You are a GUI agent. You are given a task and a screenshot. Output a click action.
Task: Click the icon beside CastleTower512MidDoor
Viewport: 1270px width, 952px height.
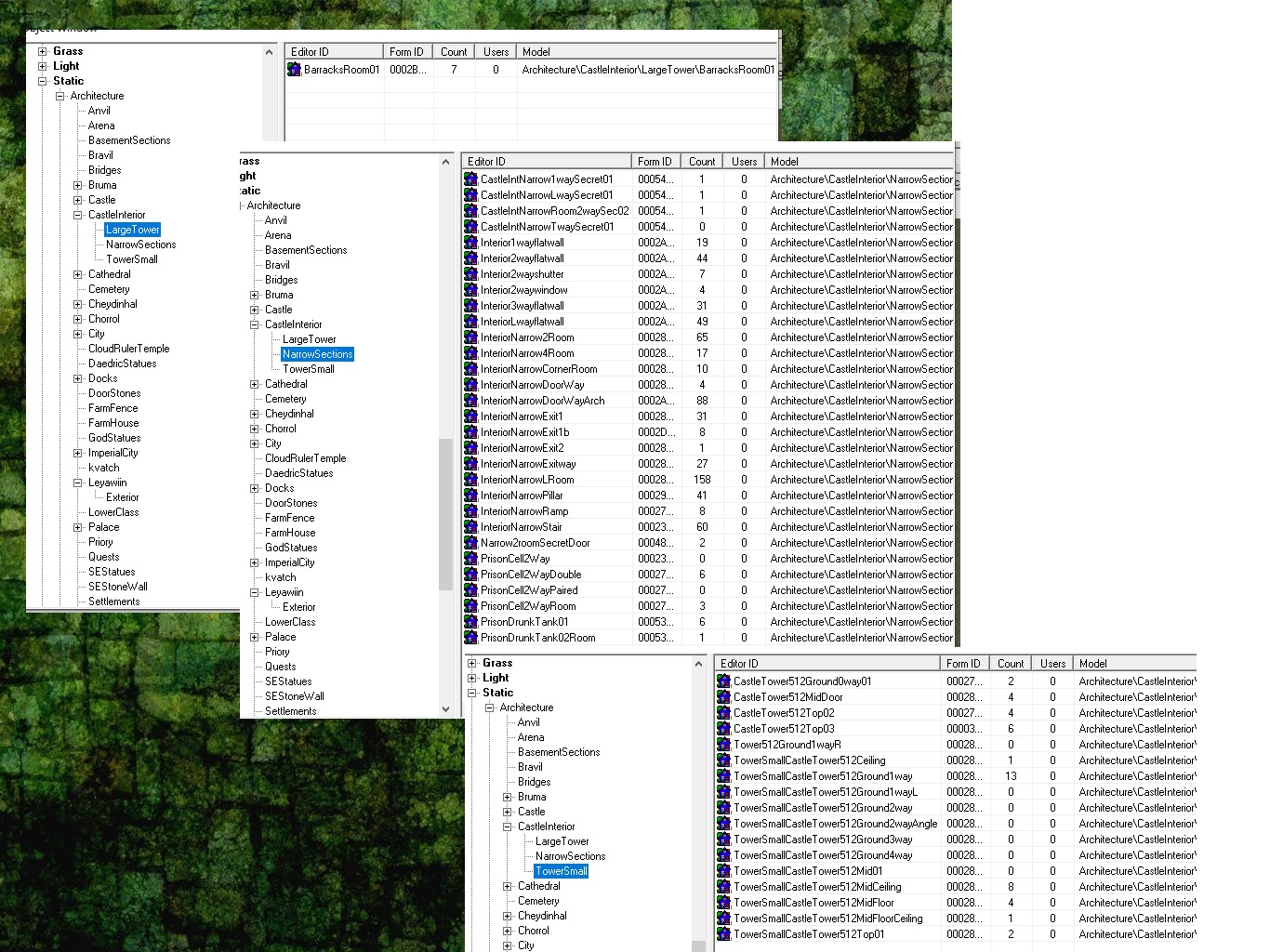coord(724,697)
